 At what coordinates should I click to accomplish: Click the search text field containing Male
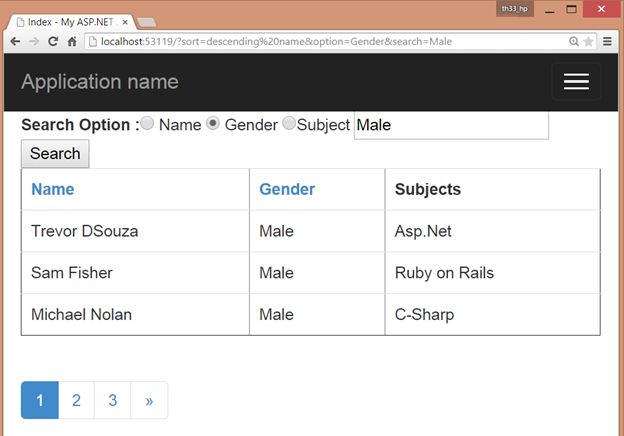point(451,125)
